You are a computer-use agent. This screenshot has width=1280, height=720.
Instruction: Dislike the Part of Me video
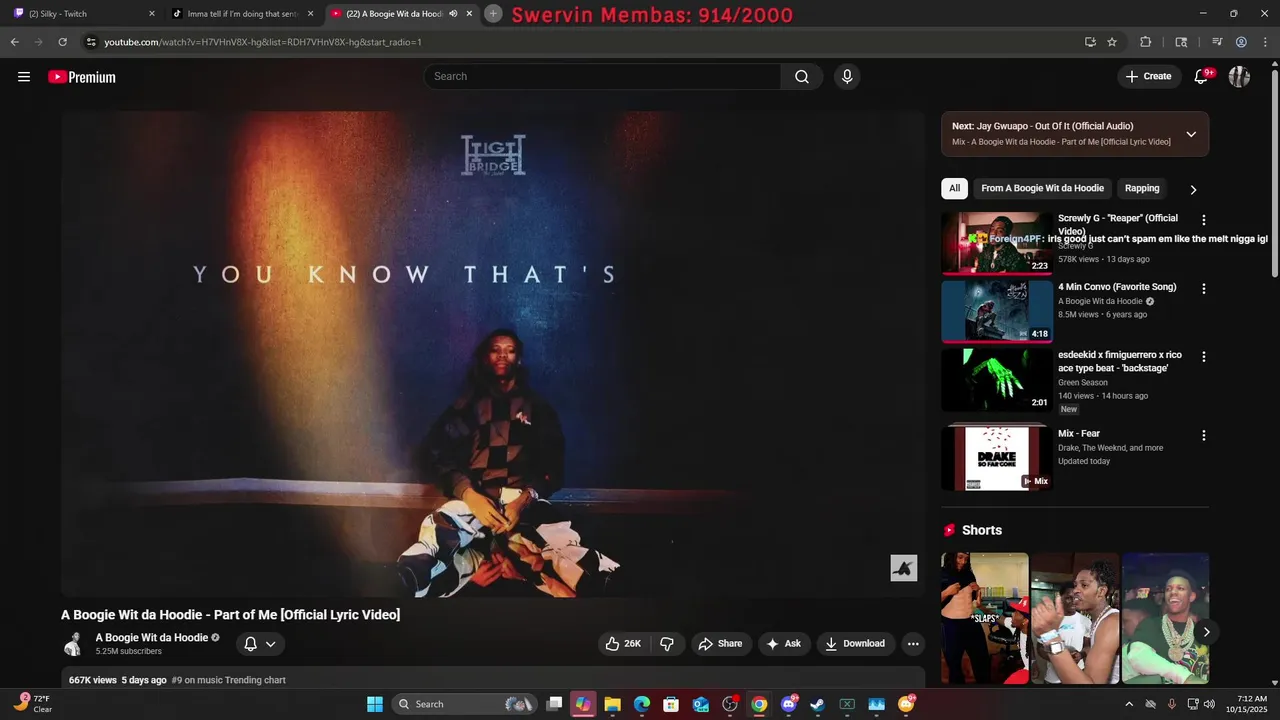(667, 644)
